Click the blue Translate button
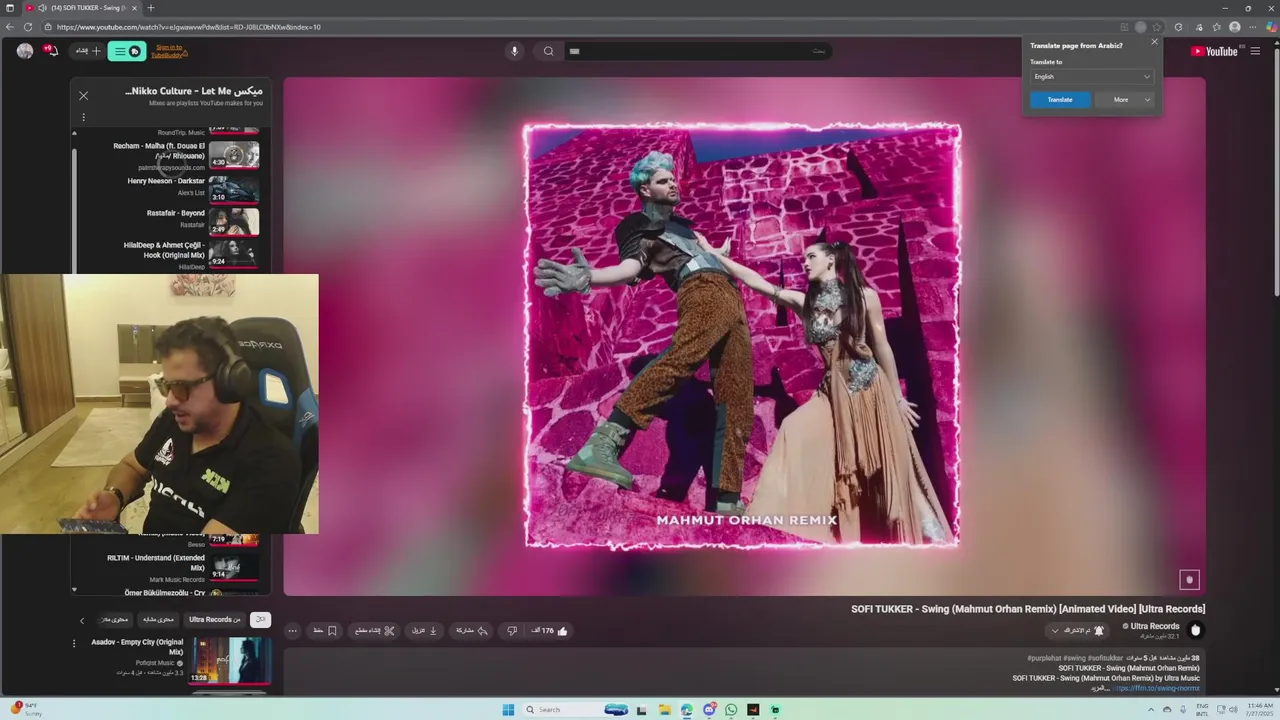This screenshot has width=1280, height=720. [x=1060, y=100]
